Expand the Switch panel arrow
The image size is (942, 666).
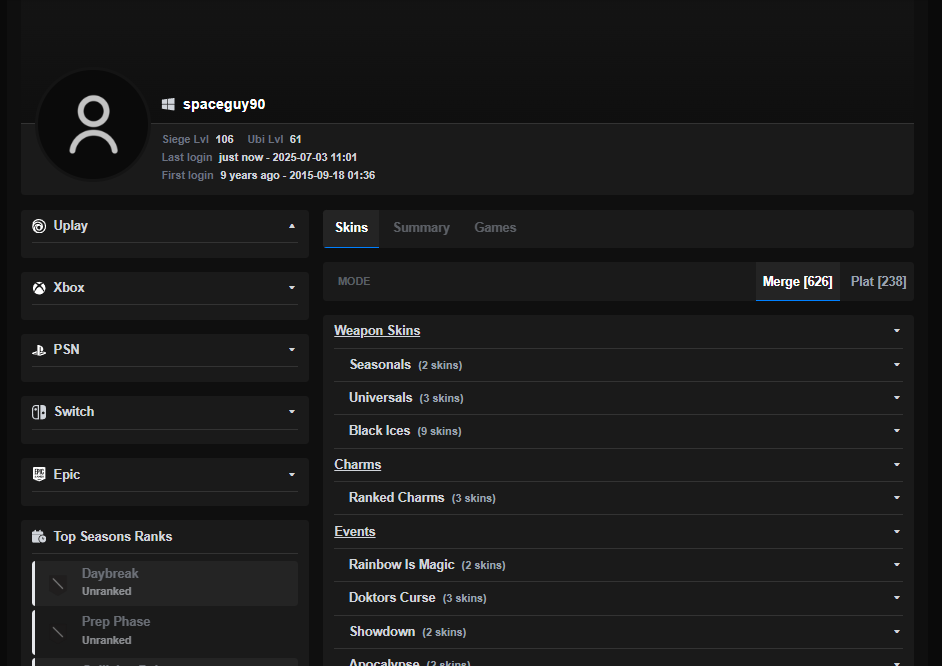tap(292, 411)
